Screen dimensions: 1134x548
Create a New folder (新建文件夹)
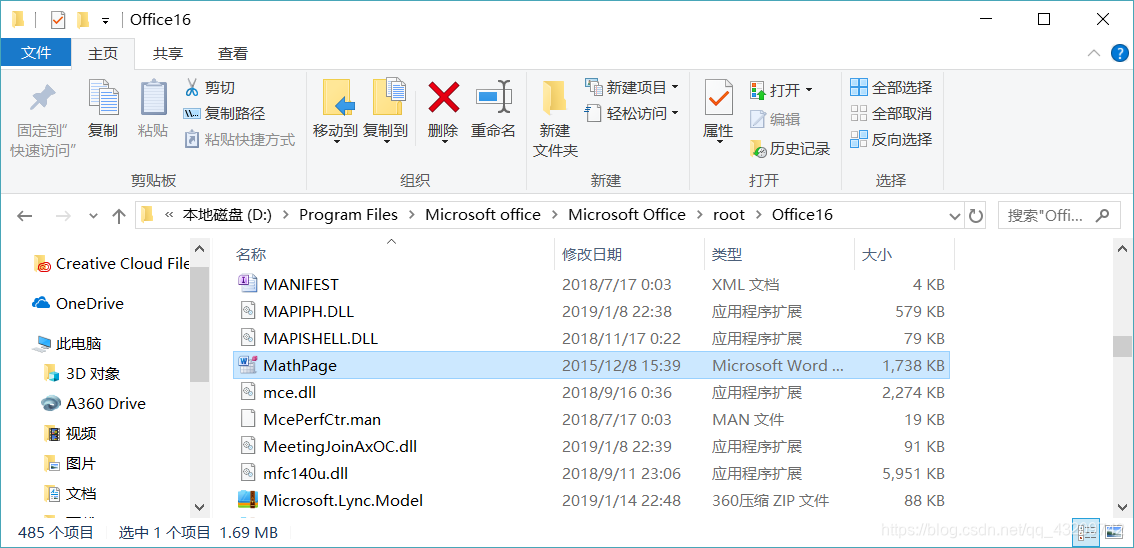click(555, 119)
